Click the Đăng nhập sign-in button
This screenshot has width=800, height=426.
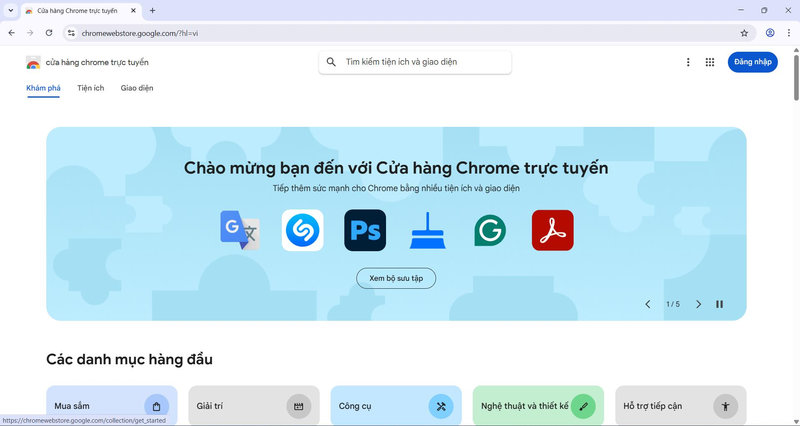point(753,62)
